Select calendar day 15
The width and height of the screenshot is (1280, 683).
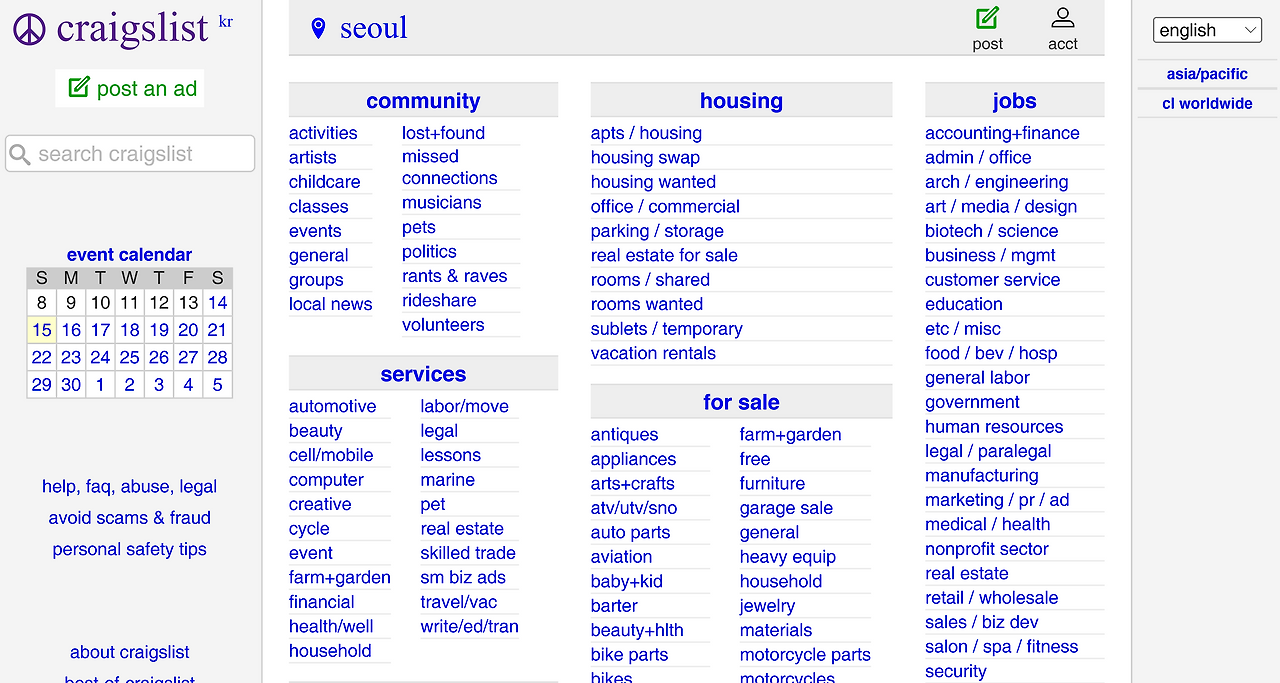(41, 330)
